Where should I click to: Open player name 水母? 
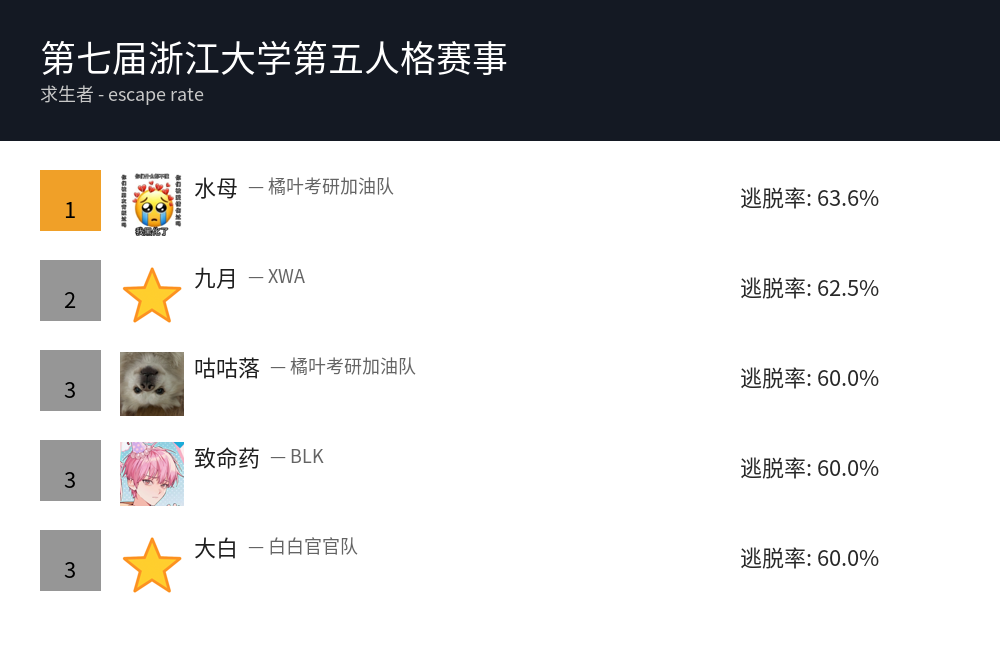[x=216, y=188]
